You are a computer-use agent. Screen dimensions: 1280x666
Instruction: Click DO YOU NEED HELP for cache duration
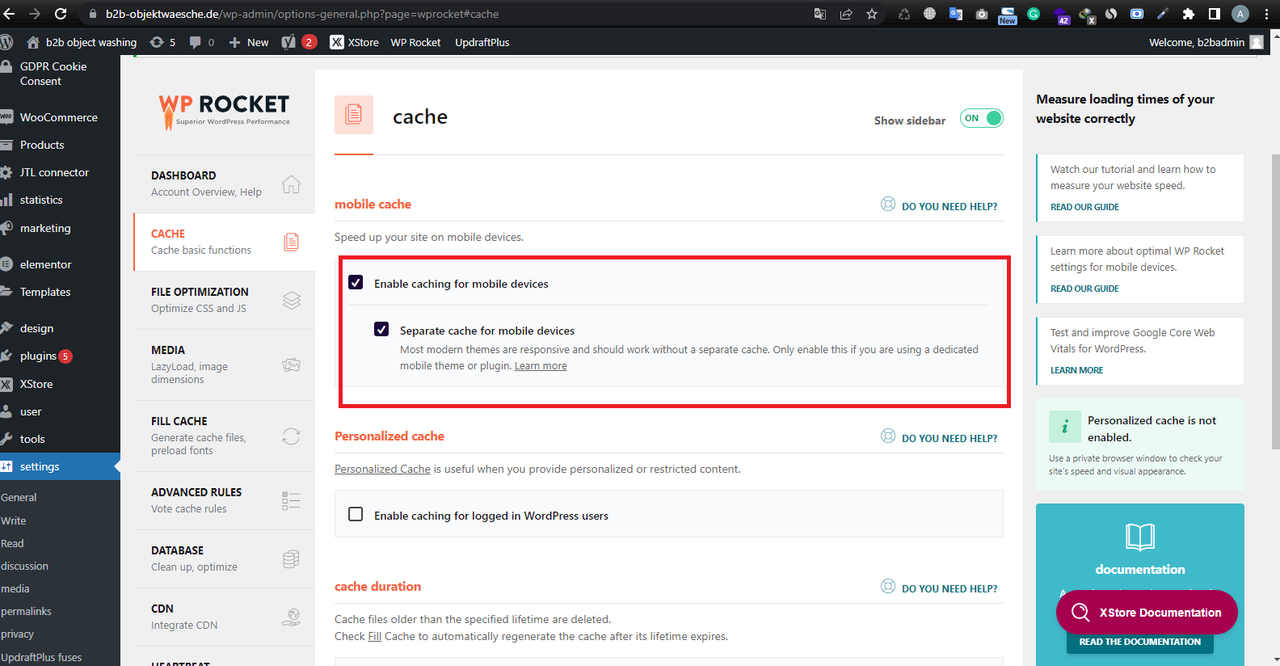click(x=949, y=589)
